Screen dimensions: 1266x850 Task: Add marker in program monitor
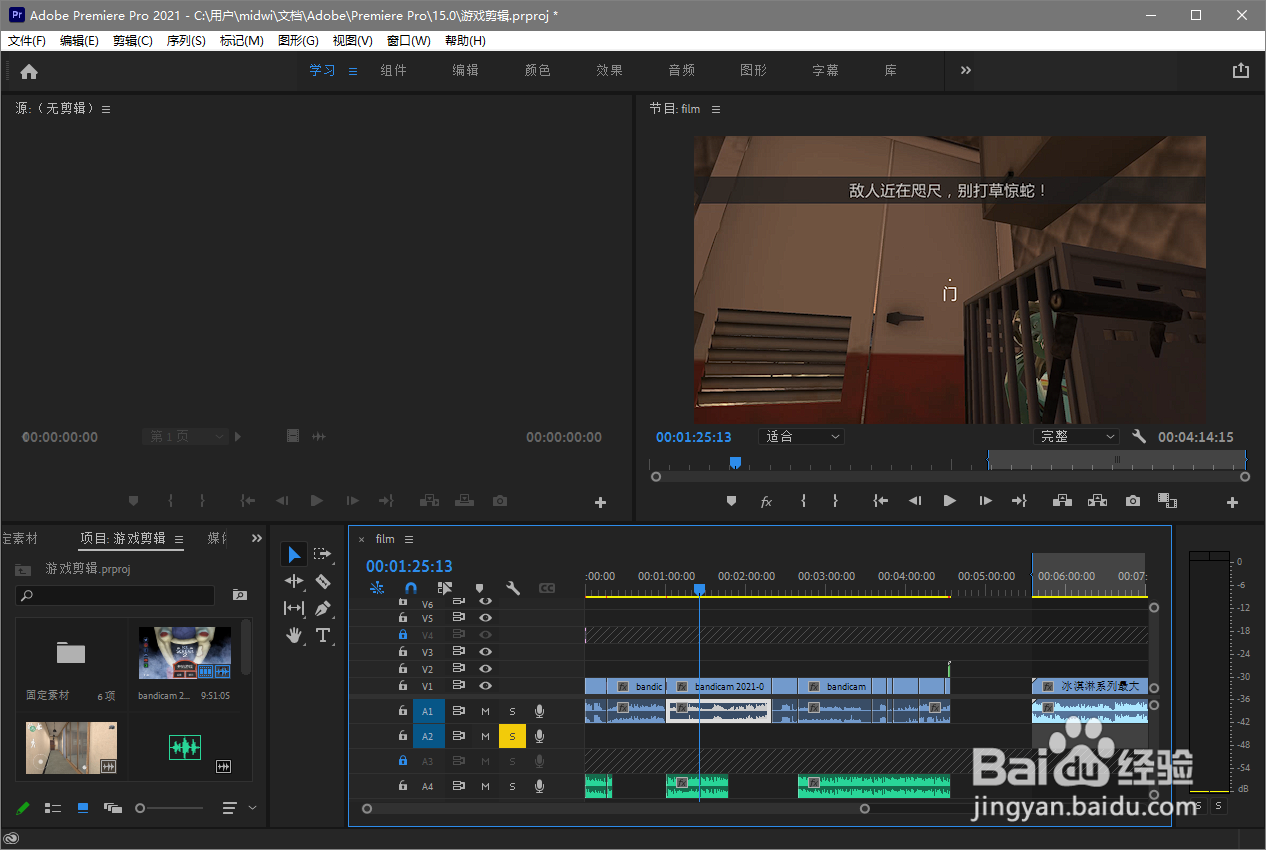click(x=731, y=501)
